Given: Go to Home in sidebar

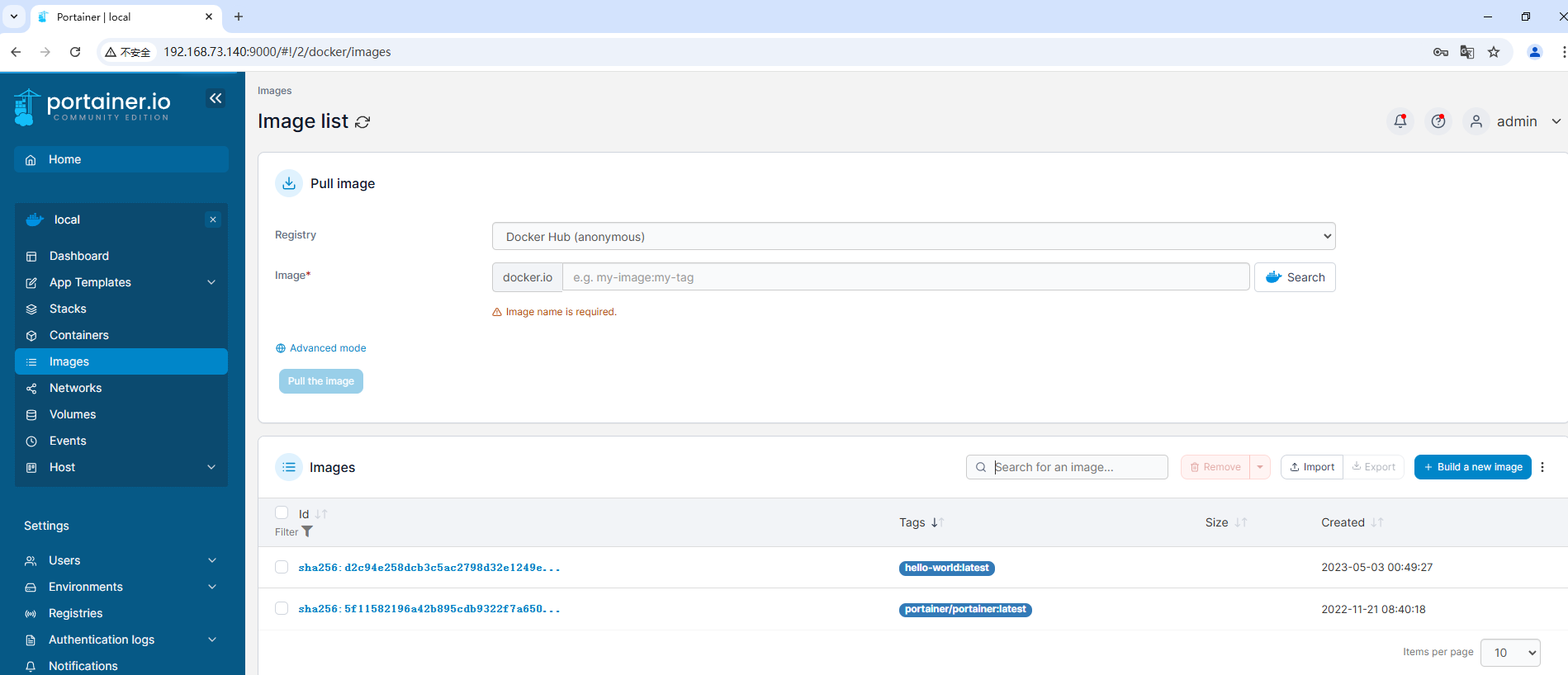Looking at the screenshot, I should pyautogui.click(x=121, y=159).
